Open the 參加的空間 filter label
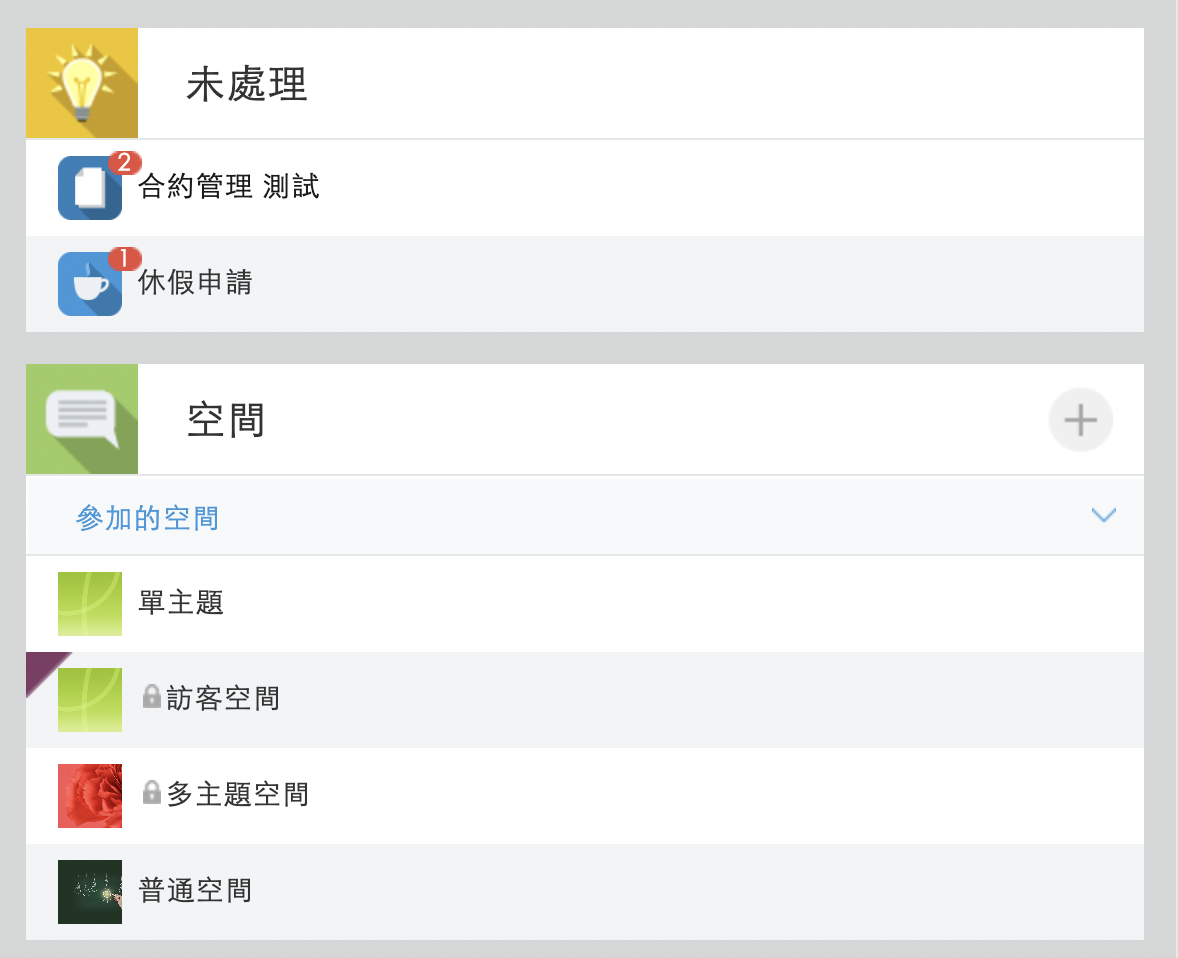Image resolution: width=1178 pixels, height=958 pixels. (147, 518)
